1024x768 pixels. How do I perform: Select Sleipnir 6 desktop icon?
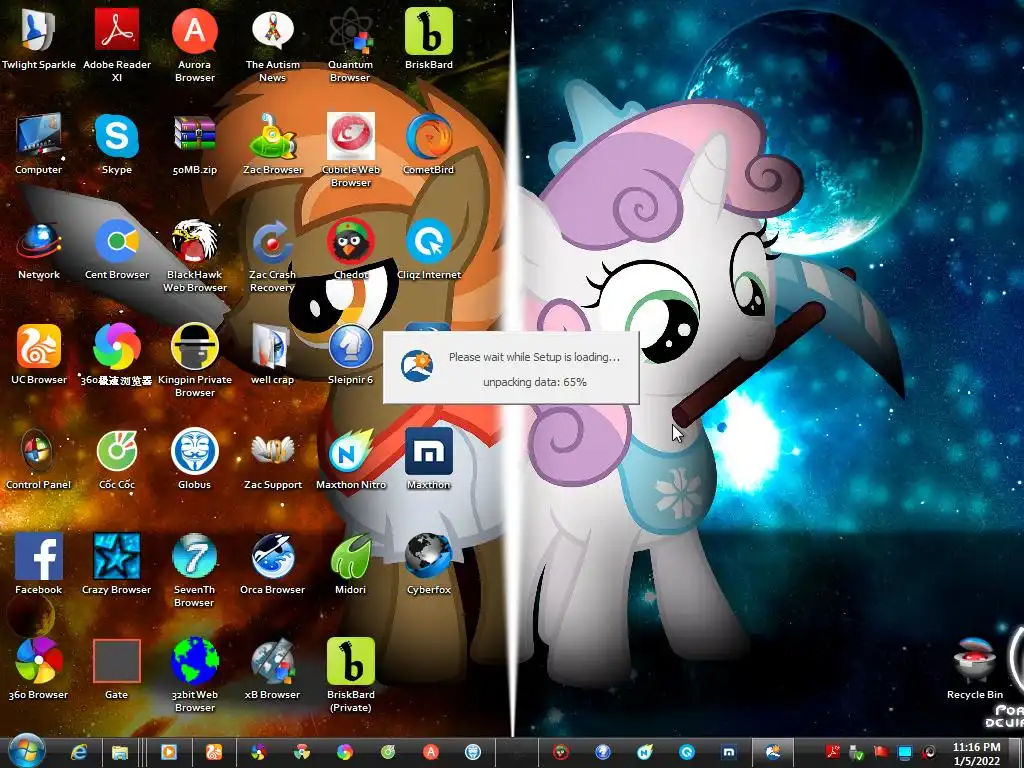pos(351,346)
